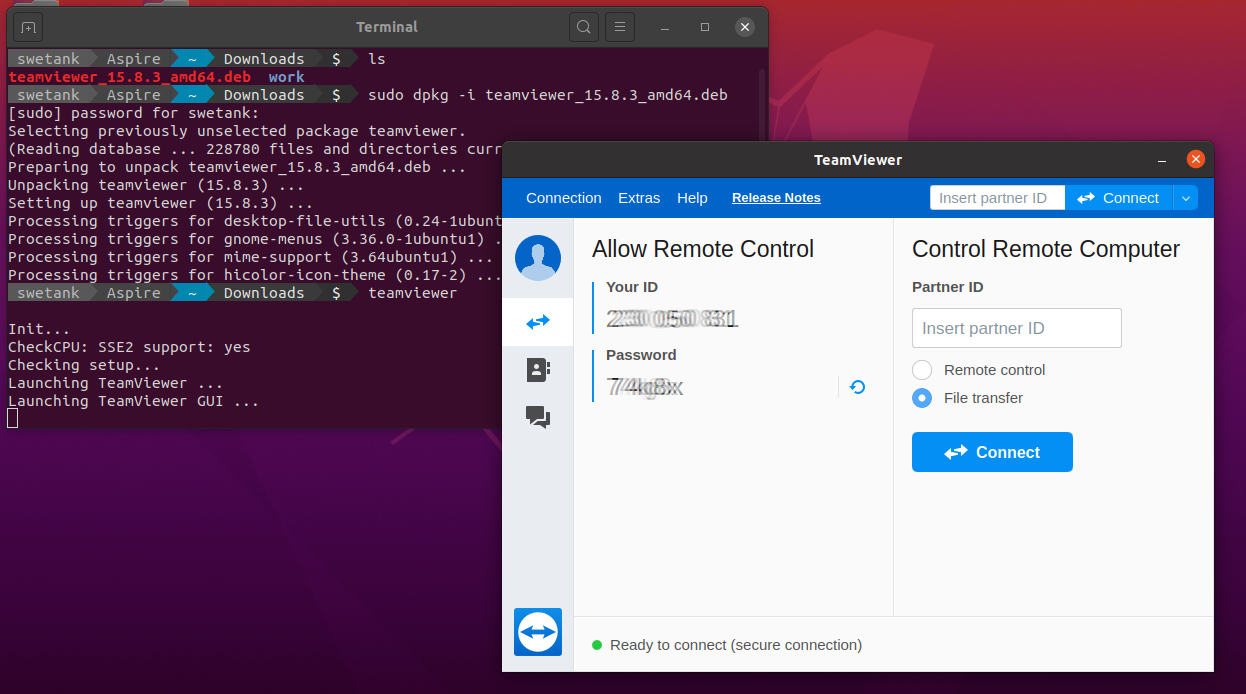1246x694 pixels.
Task: Open the Extras menu
Action: [639, 198]
